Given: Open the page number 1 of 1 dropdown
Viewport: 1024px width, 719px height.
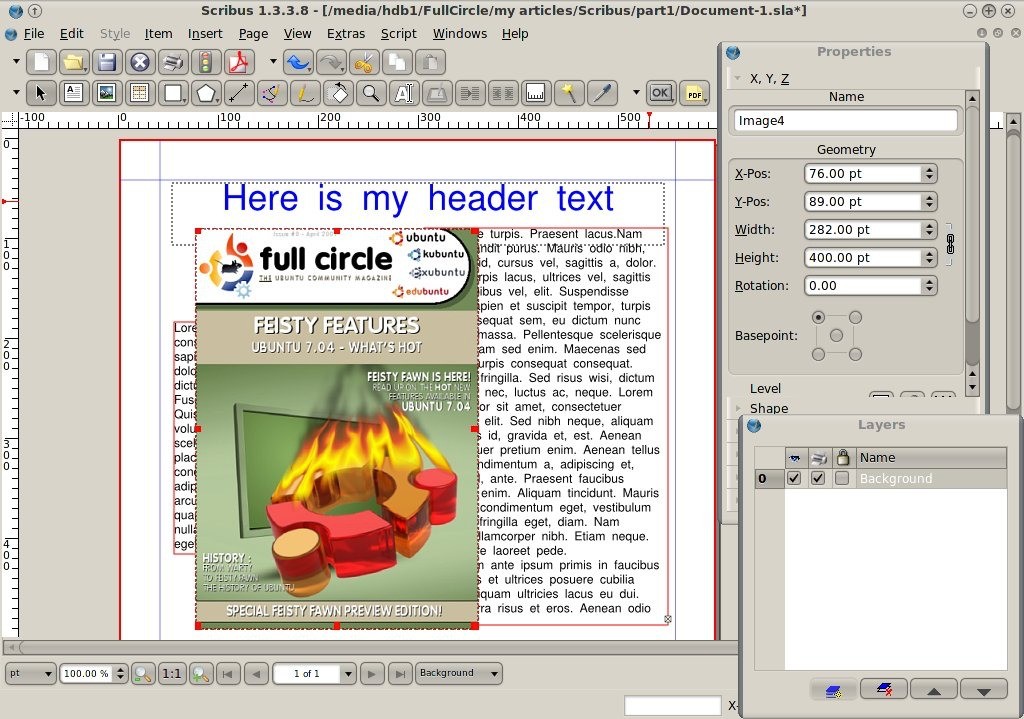Looking at the screenshot, I should coord(348,673).
